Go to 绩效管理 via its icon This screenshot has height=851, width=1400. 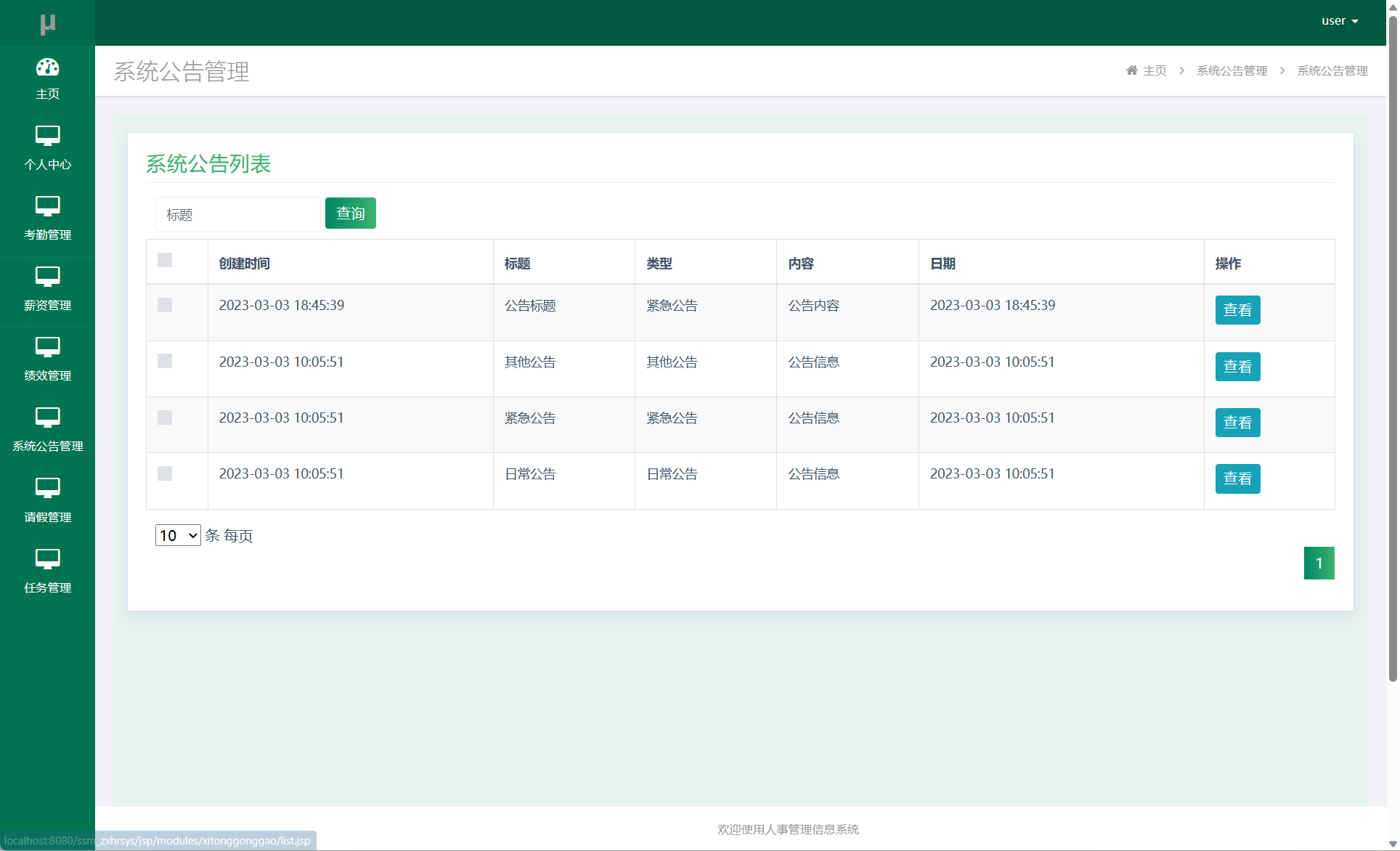(47, 347)
